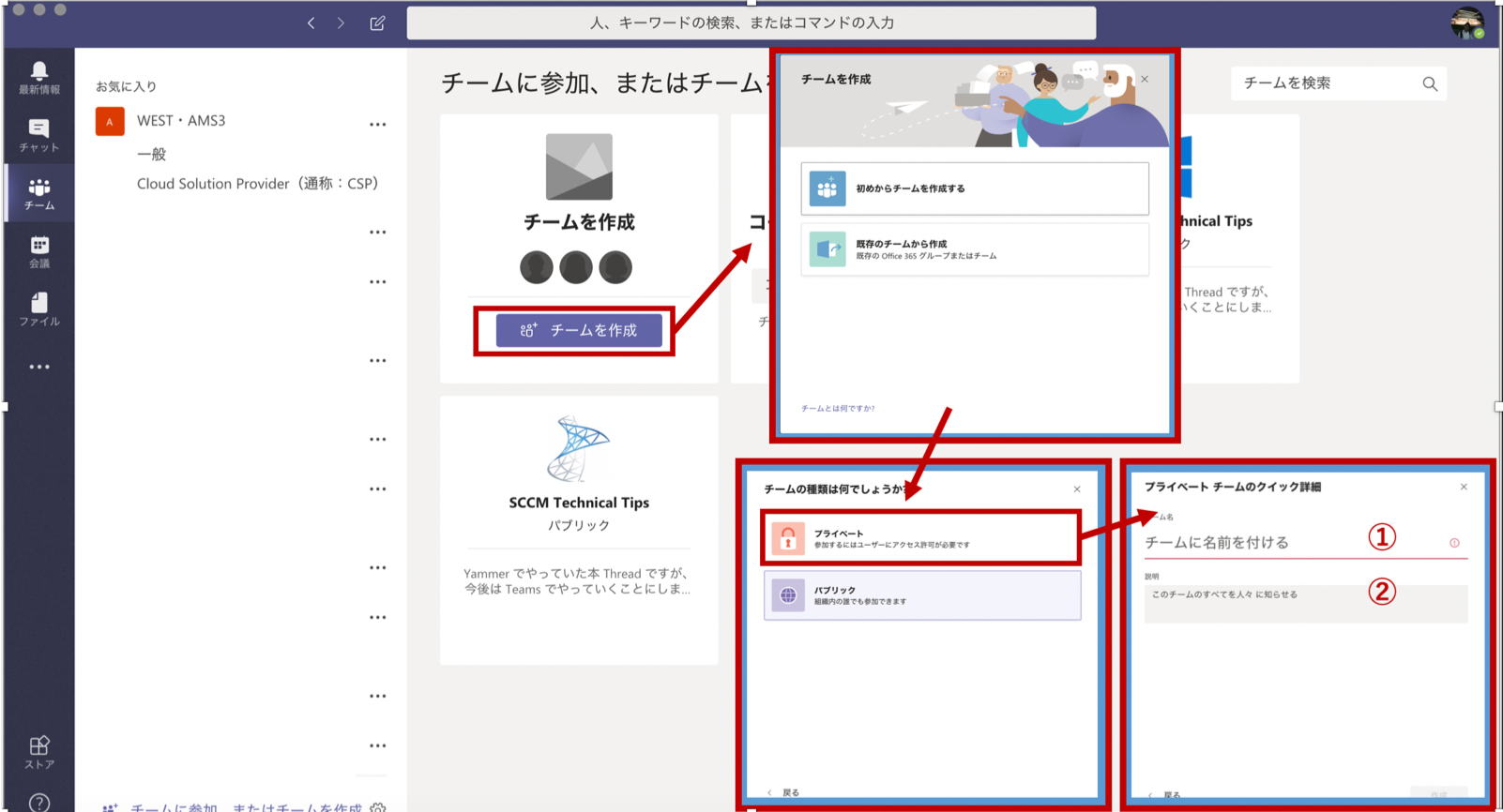Click the team description text area
The height and width of the screenshot is (812, 1503).
click(1305, 604)
